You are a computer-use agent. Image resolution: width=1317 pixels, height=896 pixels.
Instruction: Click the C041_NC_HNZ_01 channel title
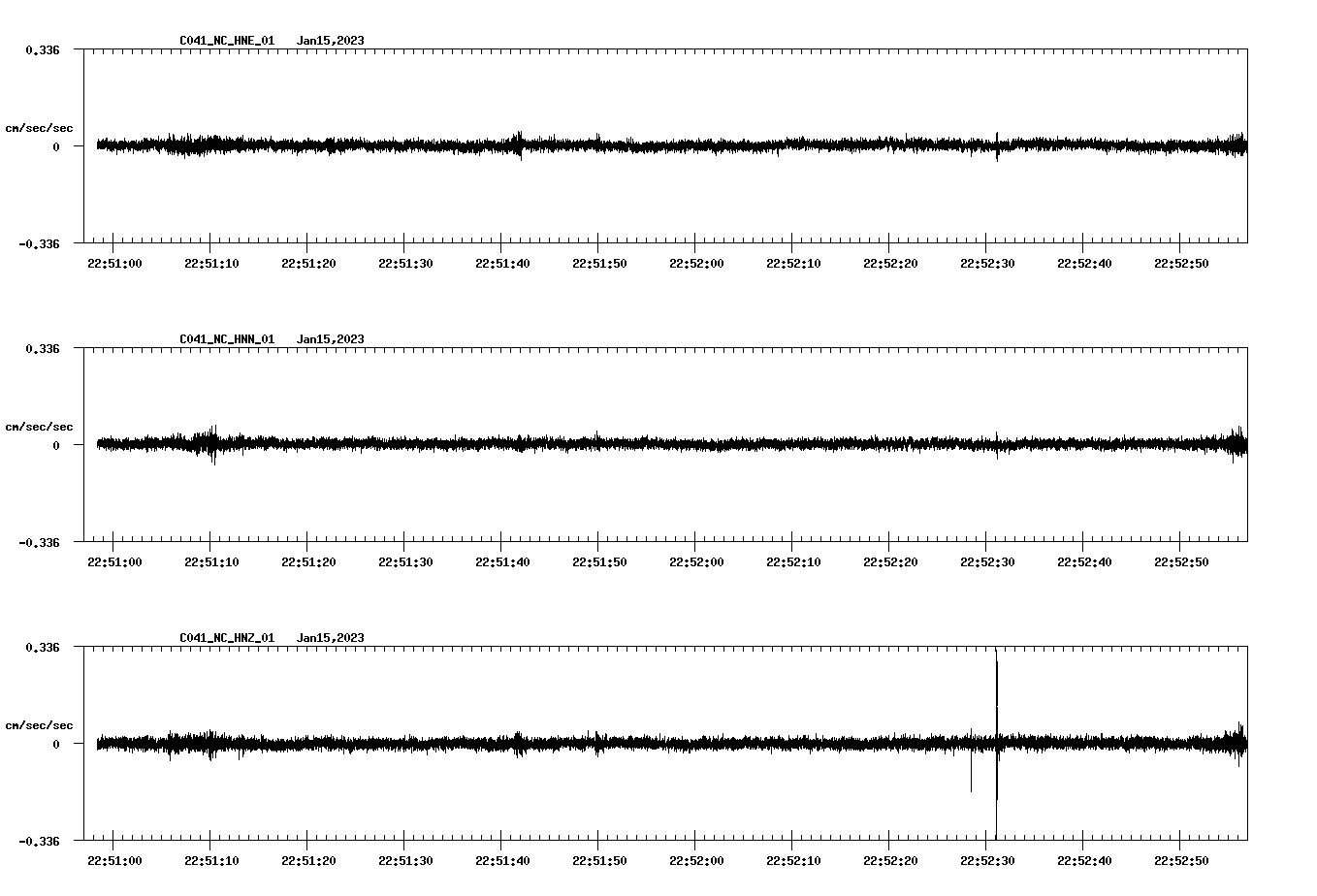[227, 638]
